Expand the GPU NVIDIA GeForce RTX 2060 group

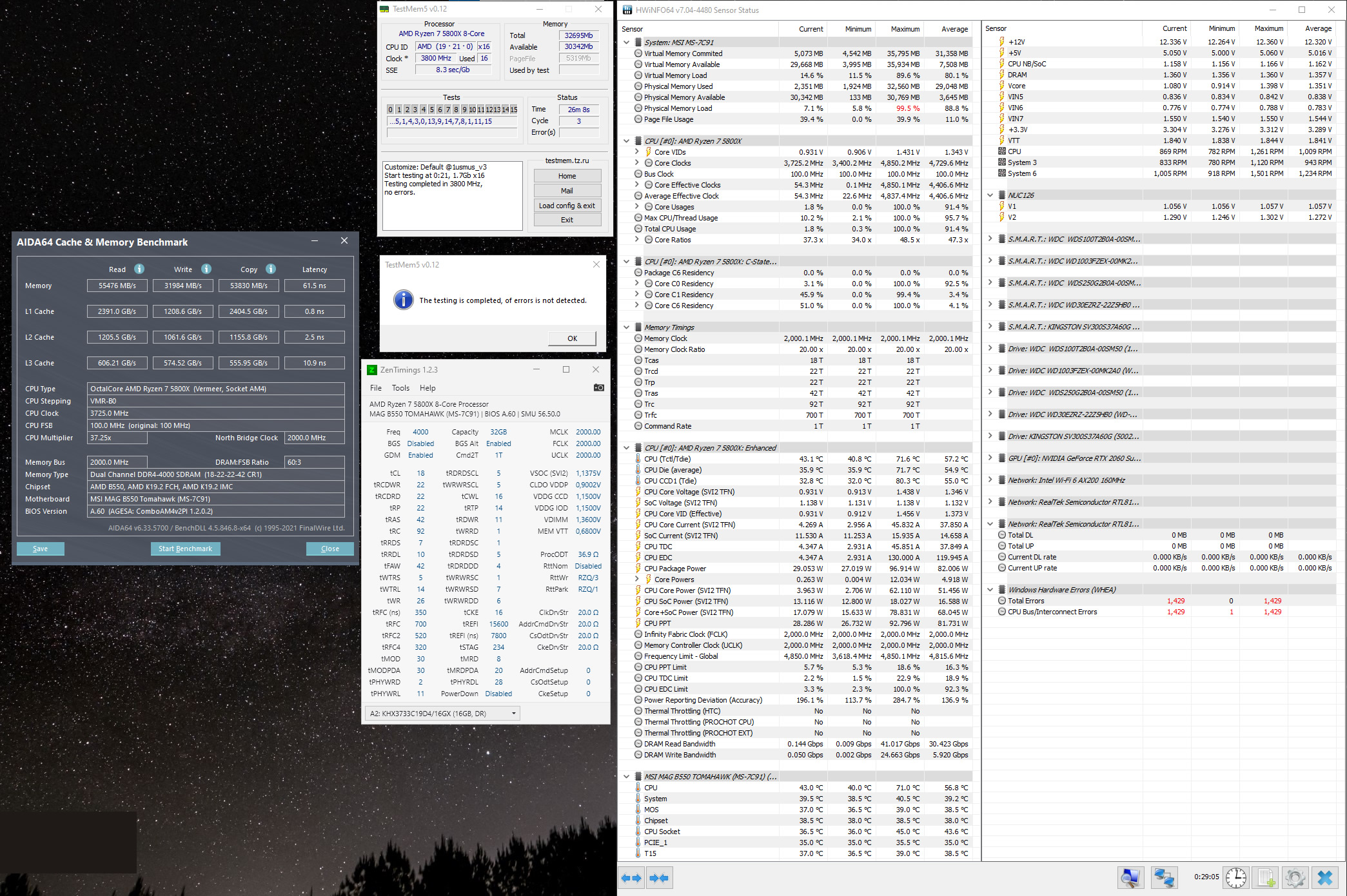[990, 458]
